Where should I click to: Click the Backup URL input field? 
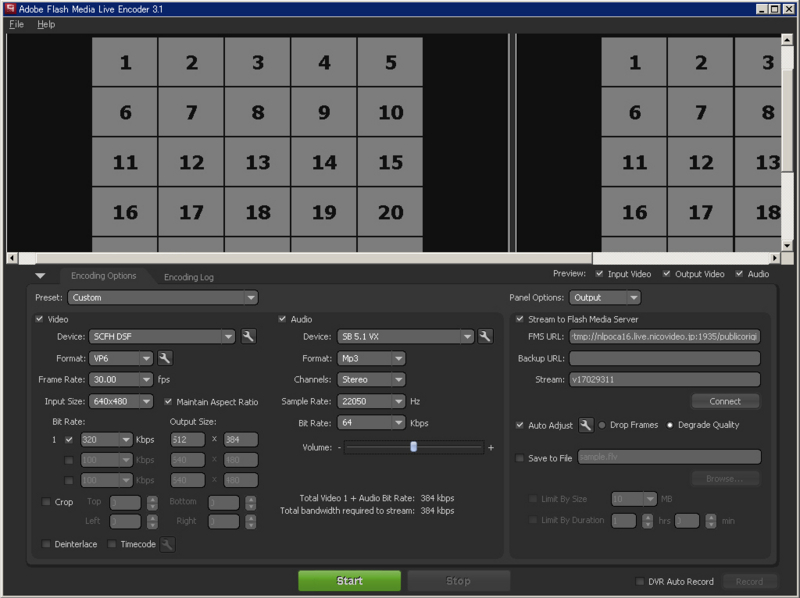(x=665, y=358)
